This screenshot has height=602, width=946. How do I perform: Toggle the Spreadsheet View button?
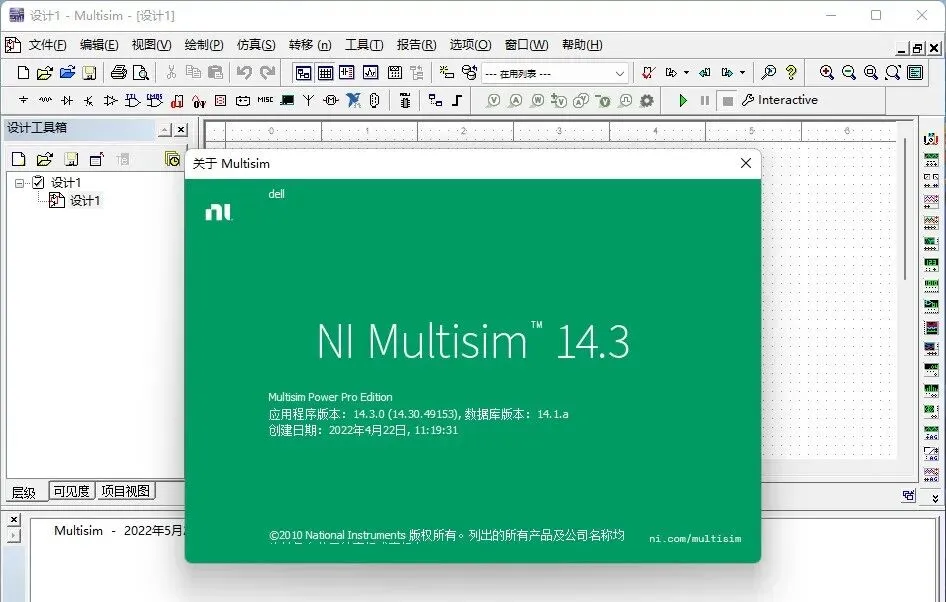(x=325, y=73)
